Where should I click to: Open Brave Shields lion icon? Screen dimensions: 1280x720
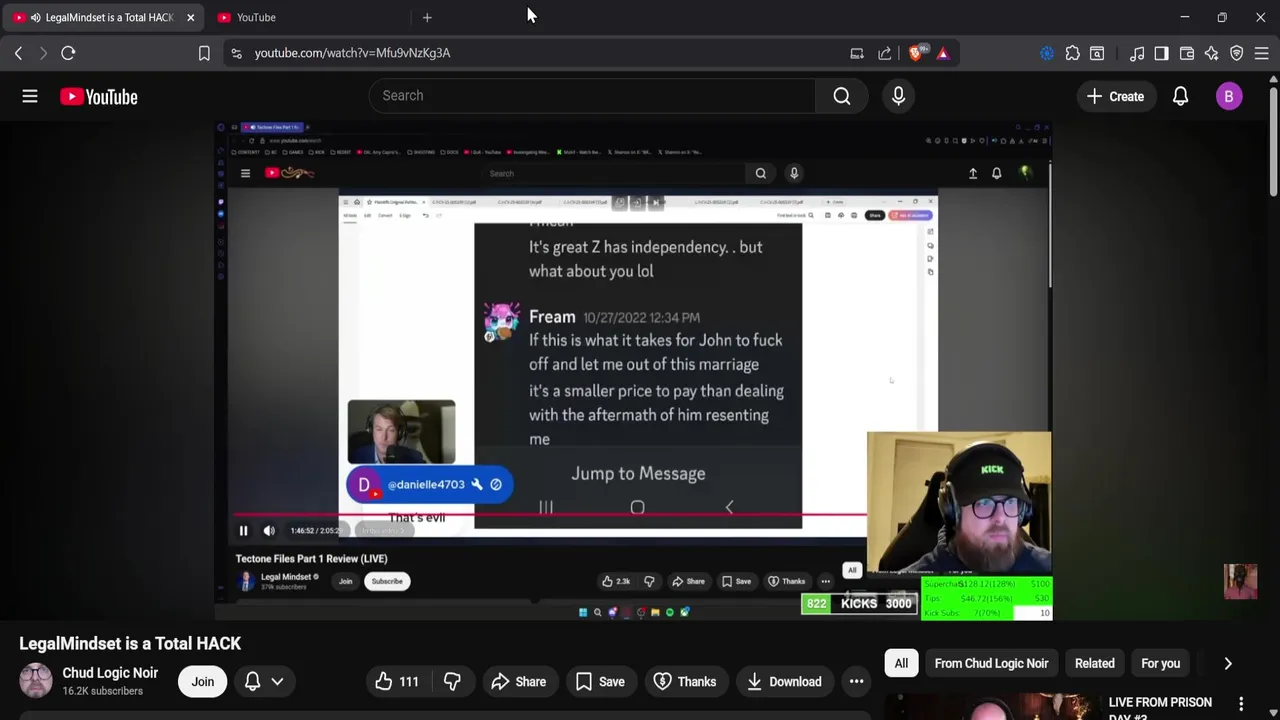click(916, 53)
